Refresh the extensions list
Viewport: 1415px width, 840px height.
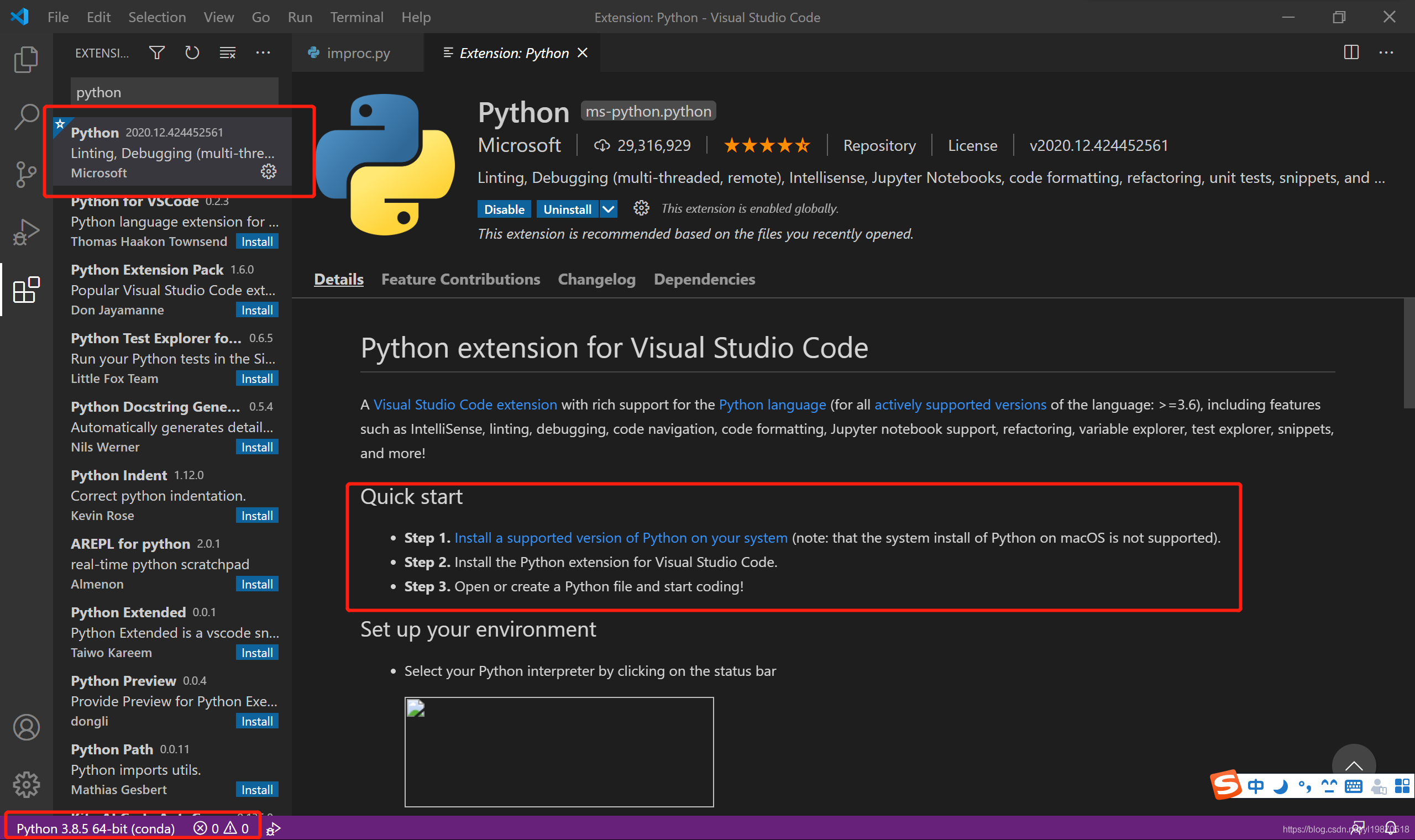[192, 53]
